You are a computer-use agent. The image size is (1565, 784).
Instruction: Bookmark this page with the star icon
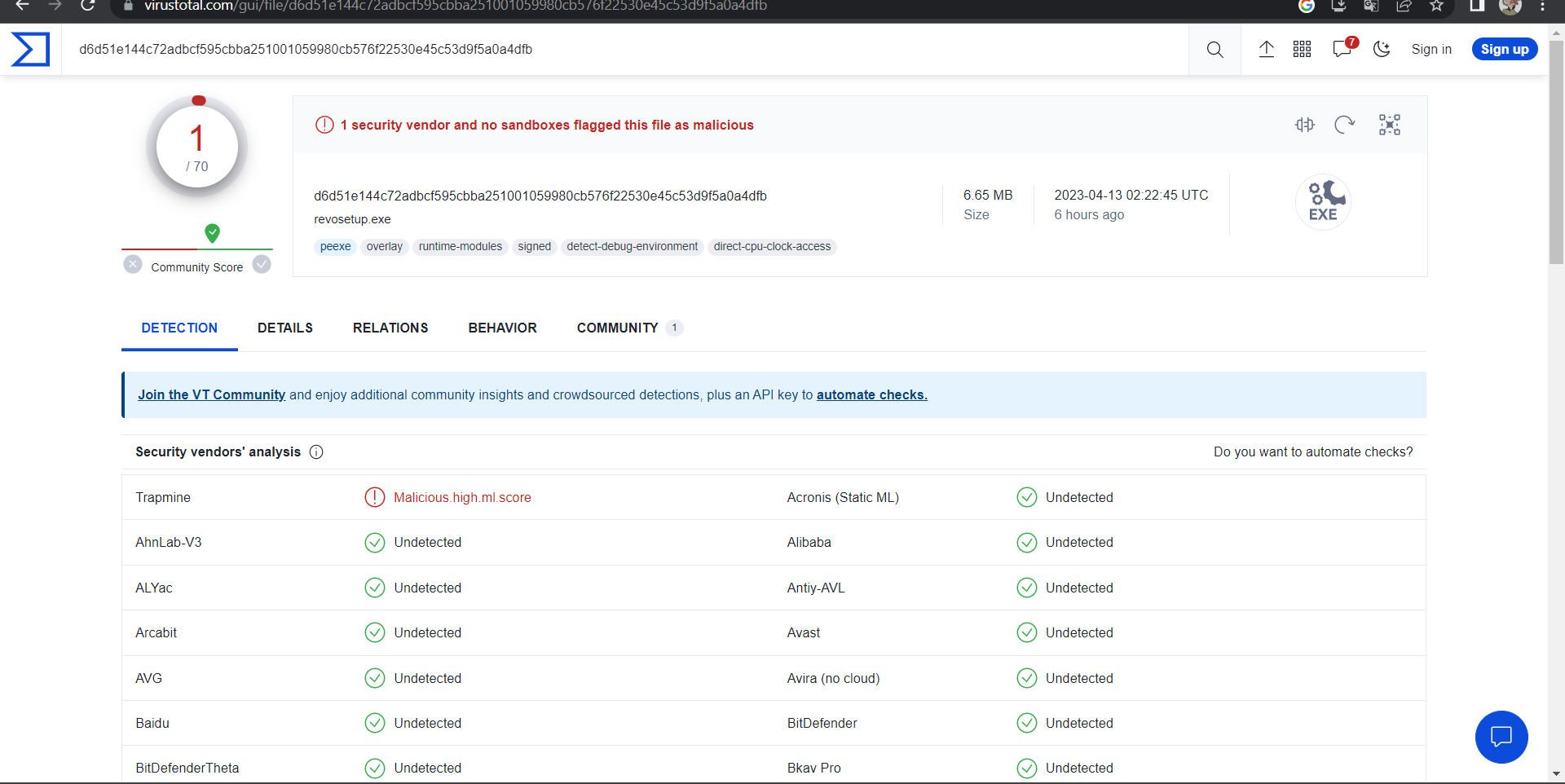pos(1437,6)
